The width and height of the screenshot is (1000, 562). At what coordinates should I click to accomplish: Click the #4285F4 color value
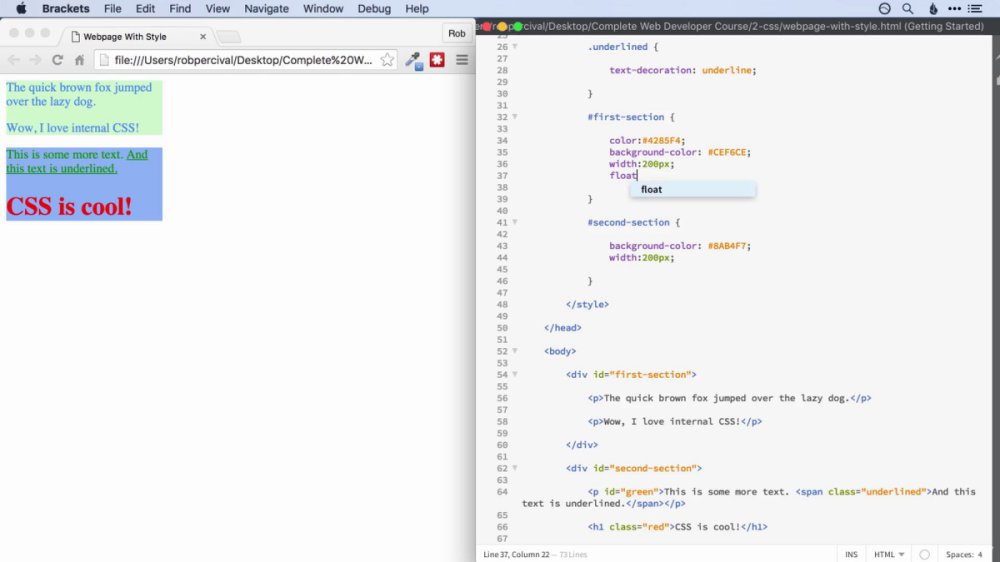(663, 140)
